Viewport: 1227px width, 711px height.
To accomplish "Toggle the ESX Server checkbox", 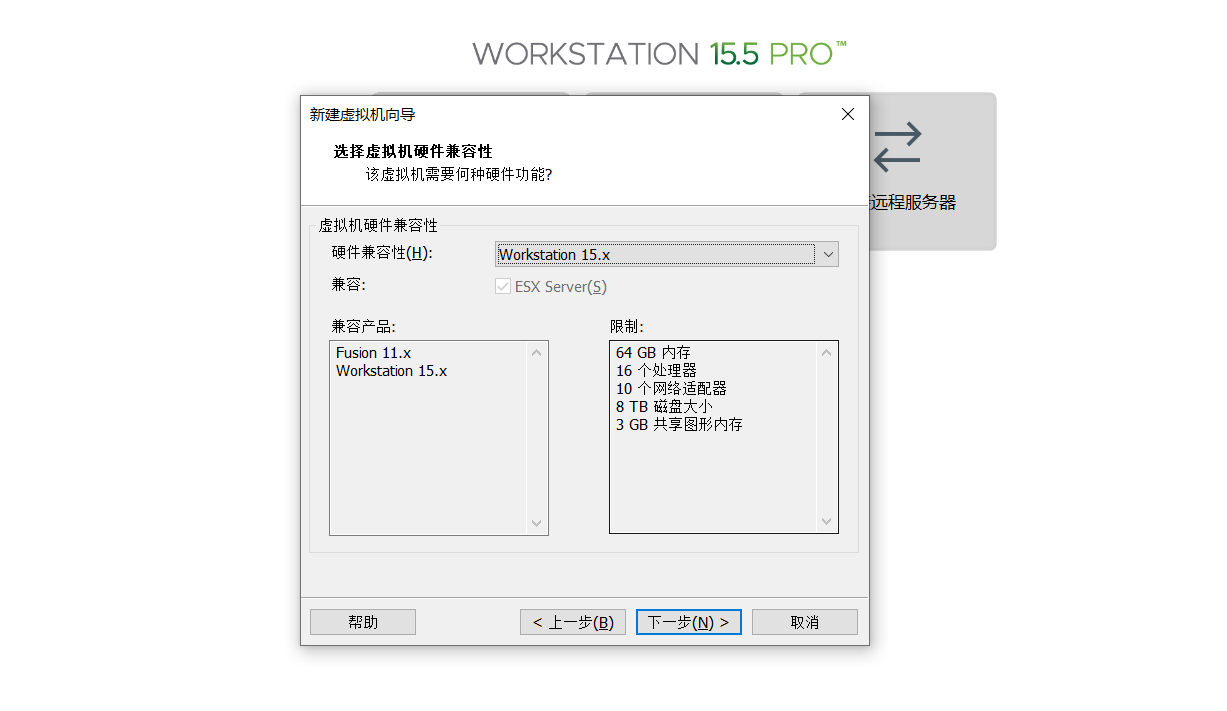I will [x=502, y=287].
